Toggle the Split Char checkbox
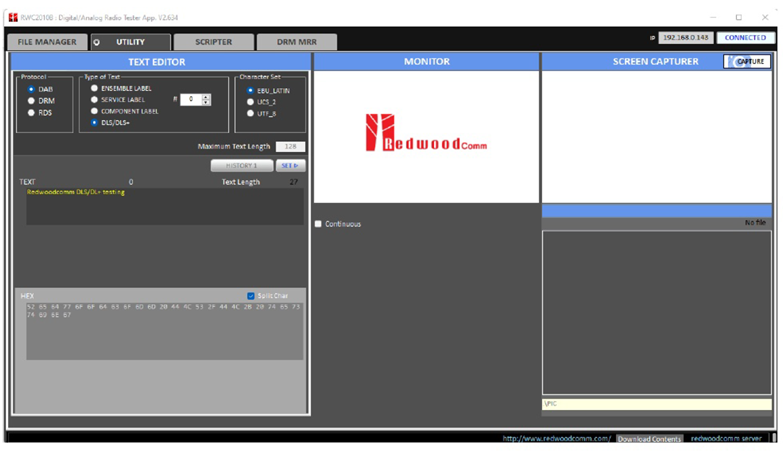Viewport: 783px width, 453px height. click(251, 296)
